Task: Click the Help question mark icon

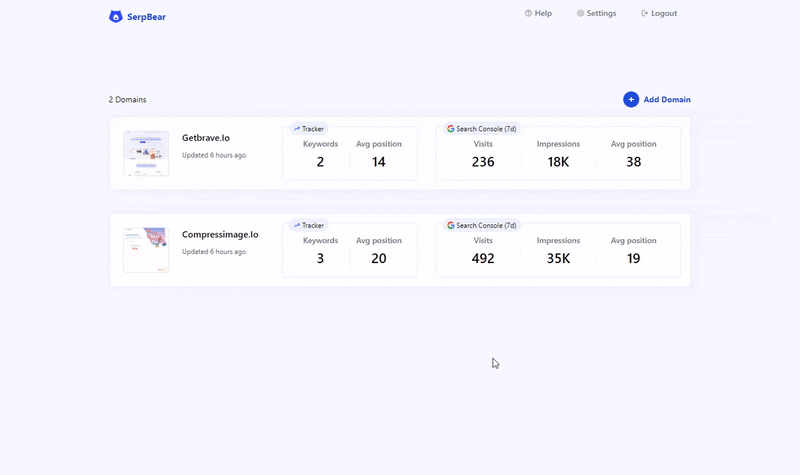Action: [x=528, y=13]
